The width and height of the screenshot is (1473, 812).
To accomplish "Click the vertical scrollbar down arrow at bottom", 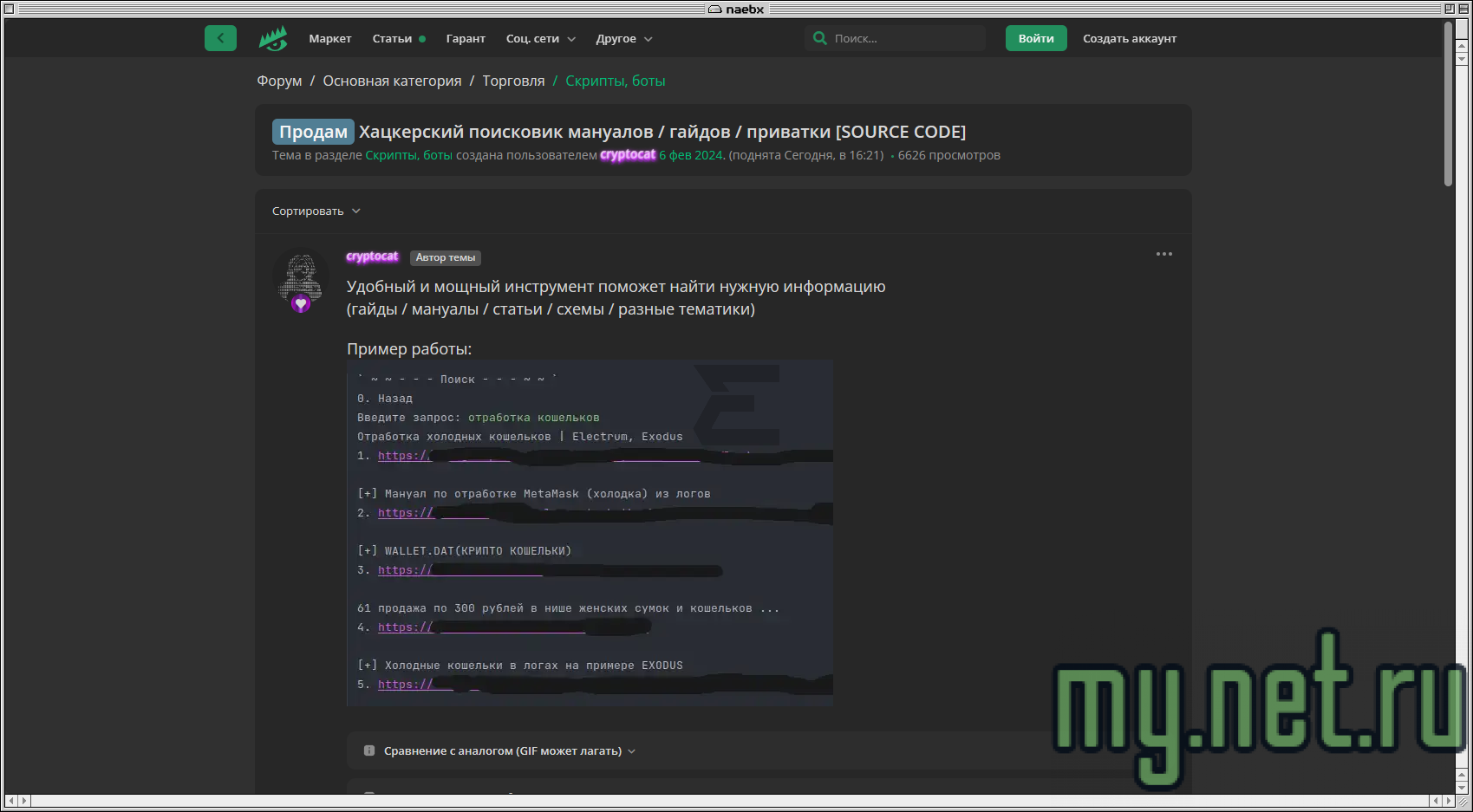I will pos(1462,787).
